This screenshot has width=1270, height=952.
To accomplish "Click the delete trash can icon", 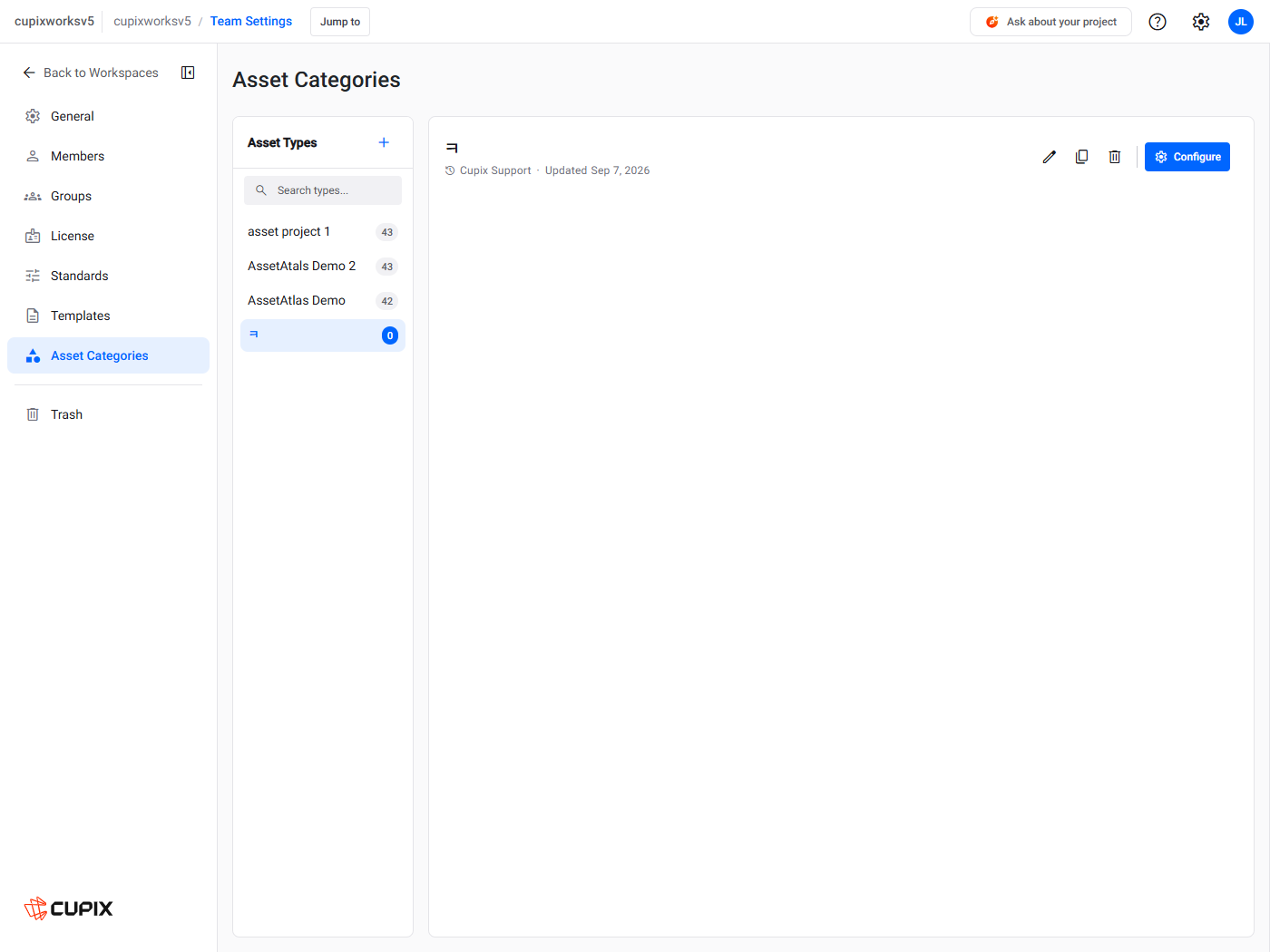I will tap(1115, 157).
